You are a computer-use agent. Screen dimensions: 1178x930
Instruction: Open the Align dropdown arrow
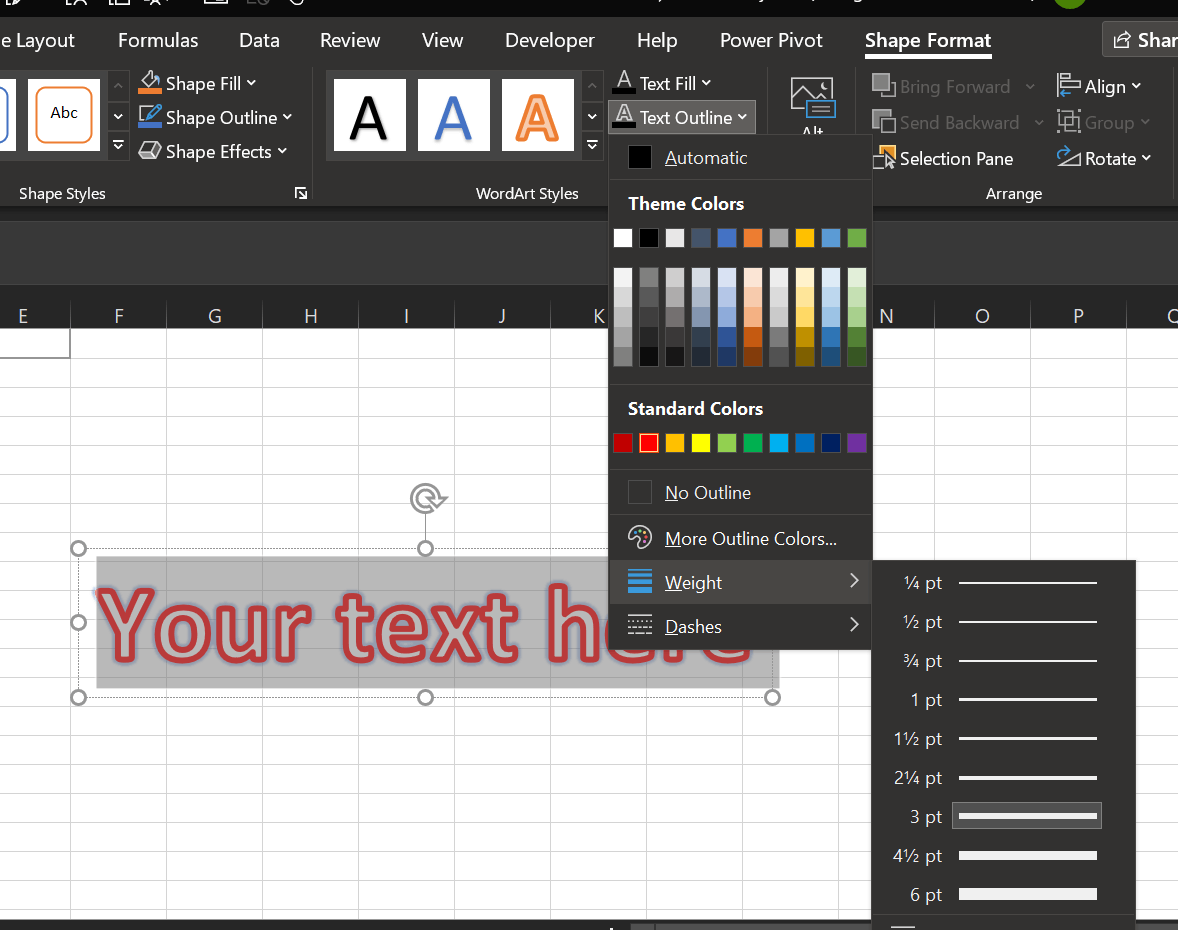pyautogui.click(x=1136, y=86)
